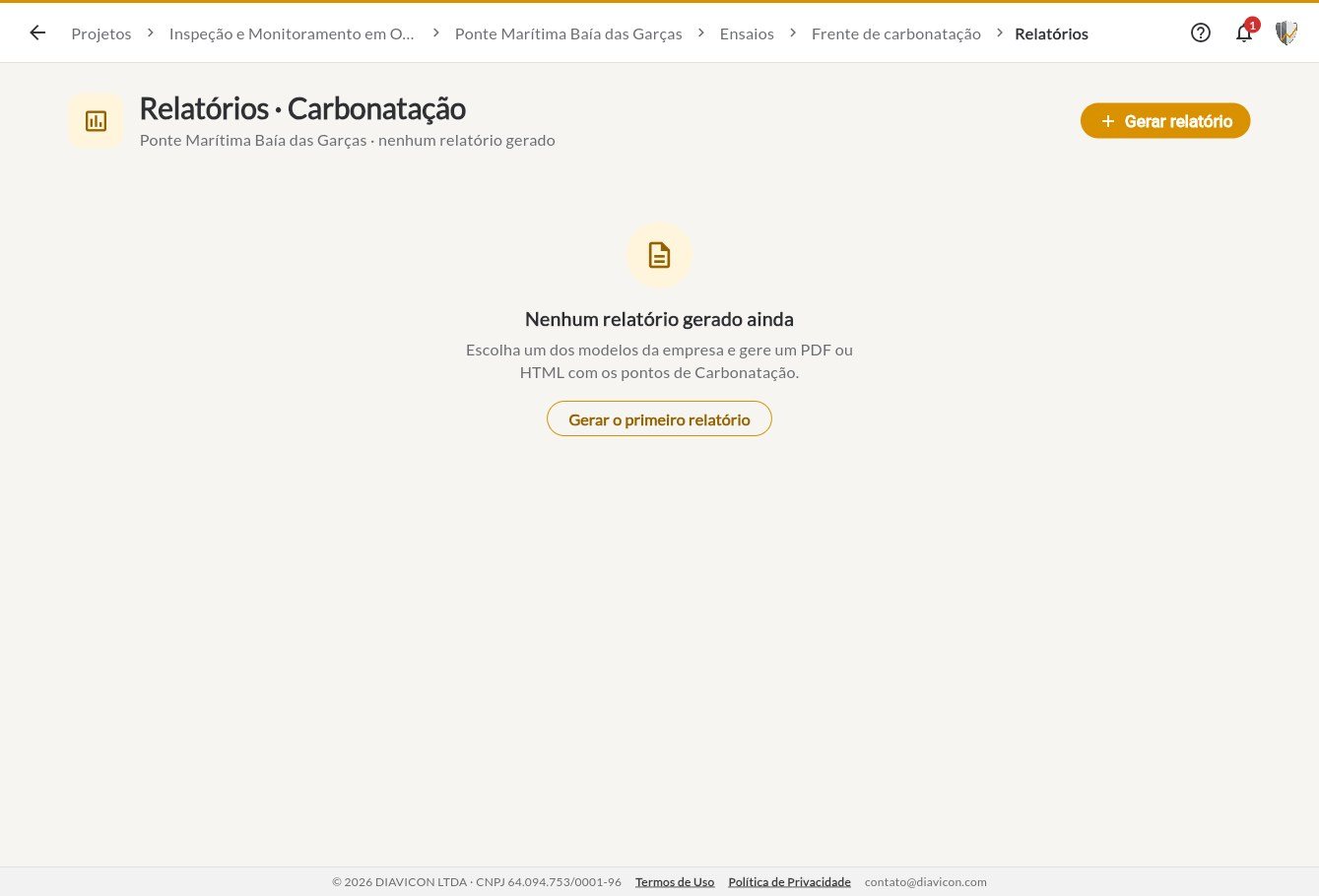The width and height of the screenshot is (1319, 896).
Task: Open the Inspeção e Monitoramento breadcrumb
Action: (x=292, y=33)
